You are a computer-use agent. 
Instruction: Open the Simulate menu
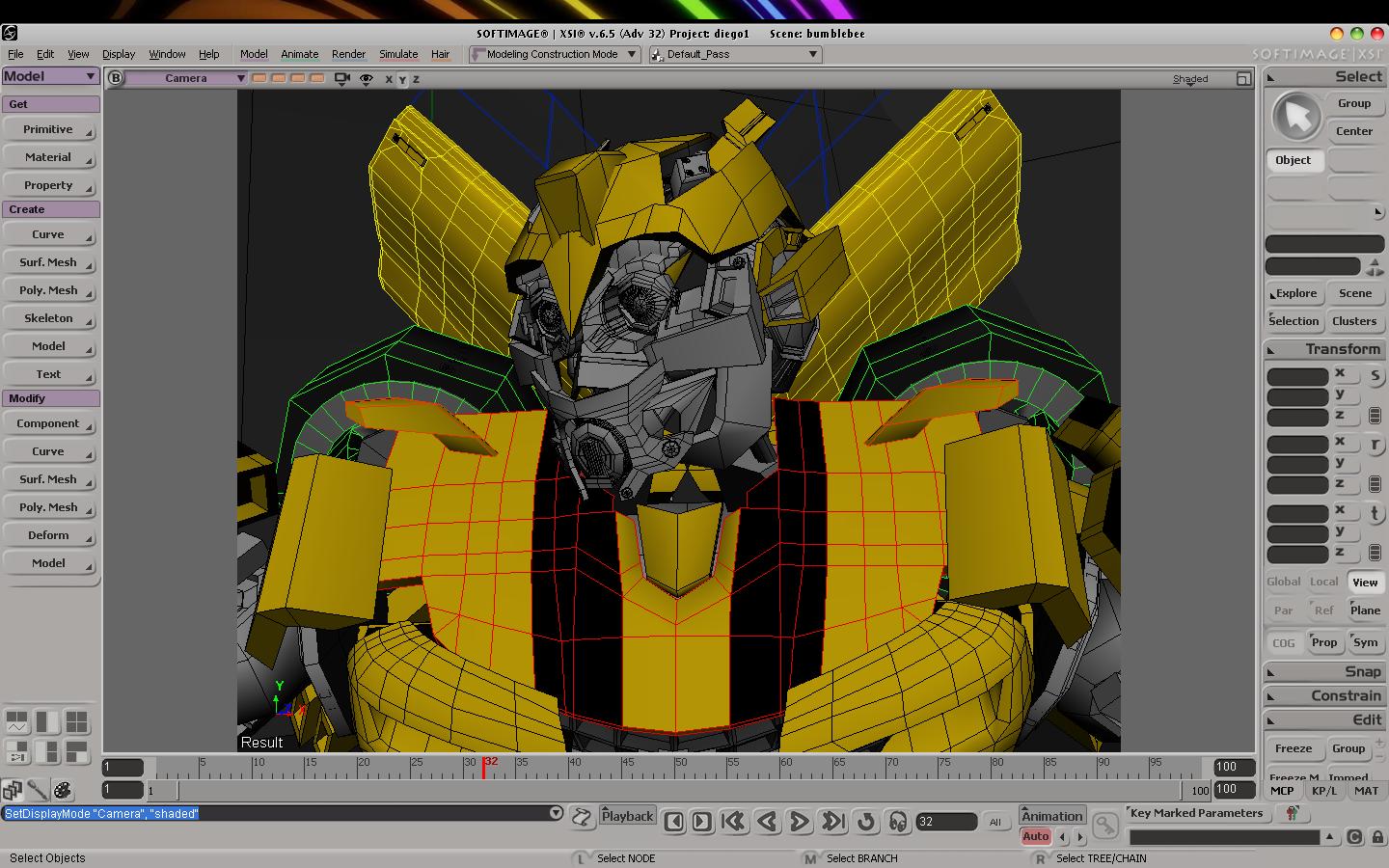398,54
